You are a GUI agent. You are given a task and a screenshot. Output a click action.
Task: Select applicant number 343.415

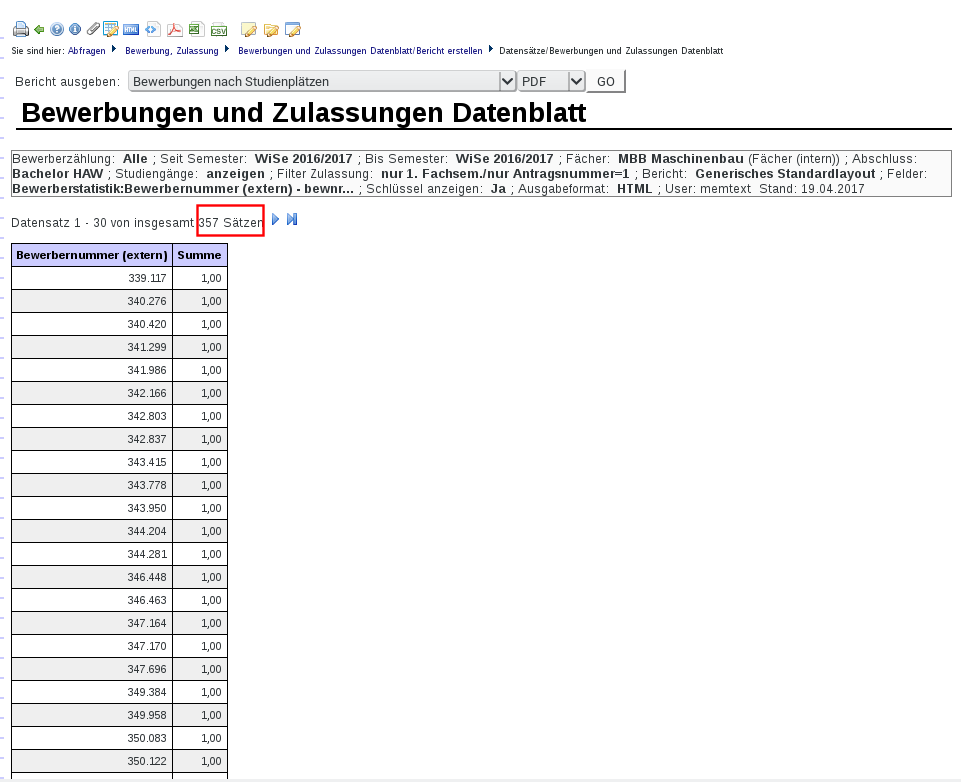(x=147, y=462)
